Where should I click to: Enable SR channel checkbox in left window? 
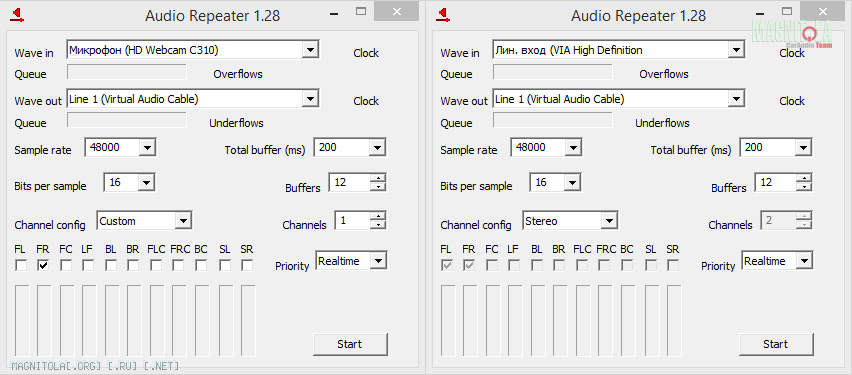(x=247, y=266)
